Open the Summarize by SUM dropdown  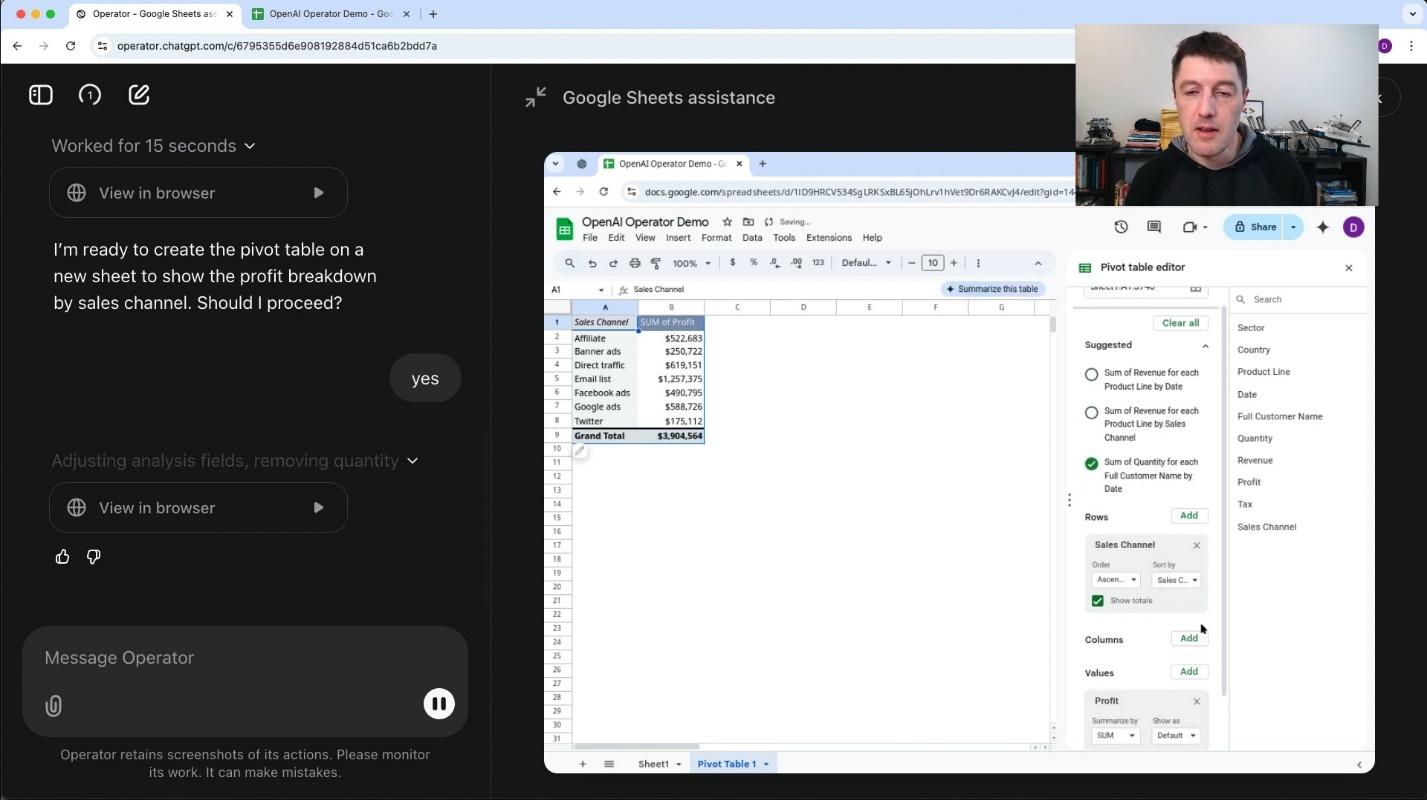point(1115,736)
